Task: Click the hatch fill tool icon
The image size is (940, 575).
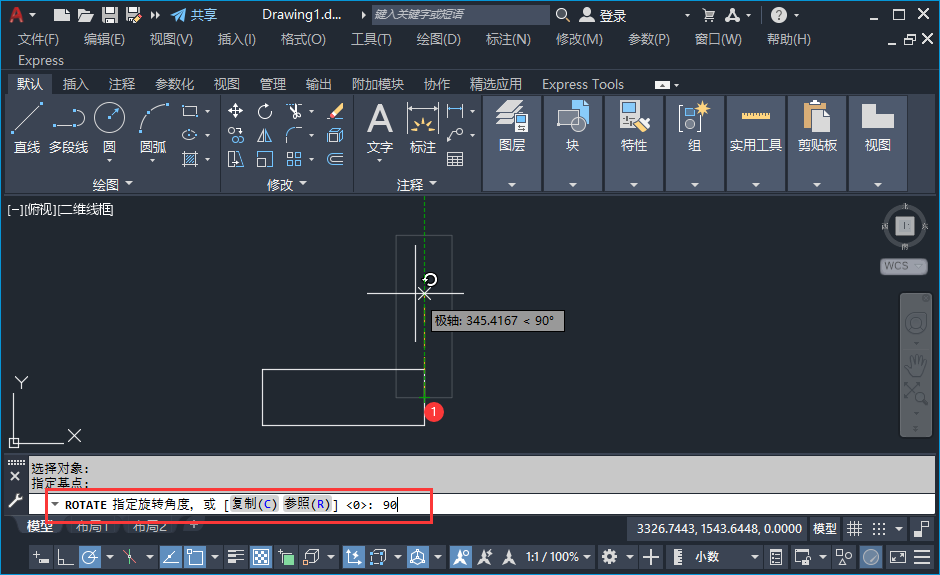Action: point(190,159)
